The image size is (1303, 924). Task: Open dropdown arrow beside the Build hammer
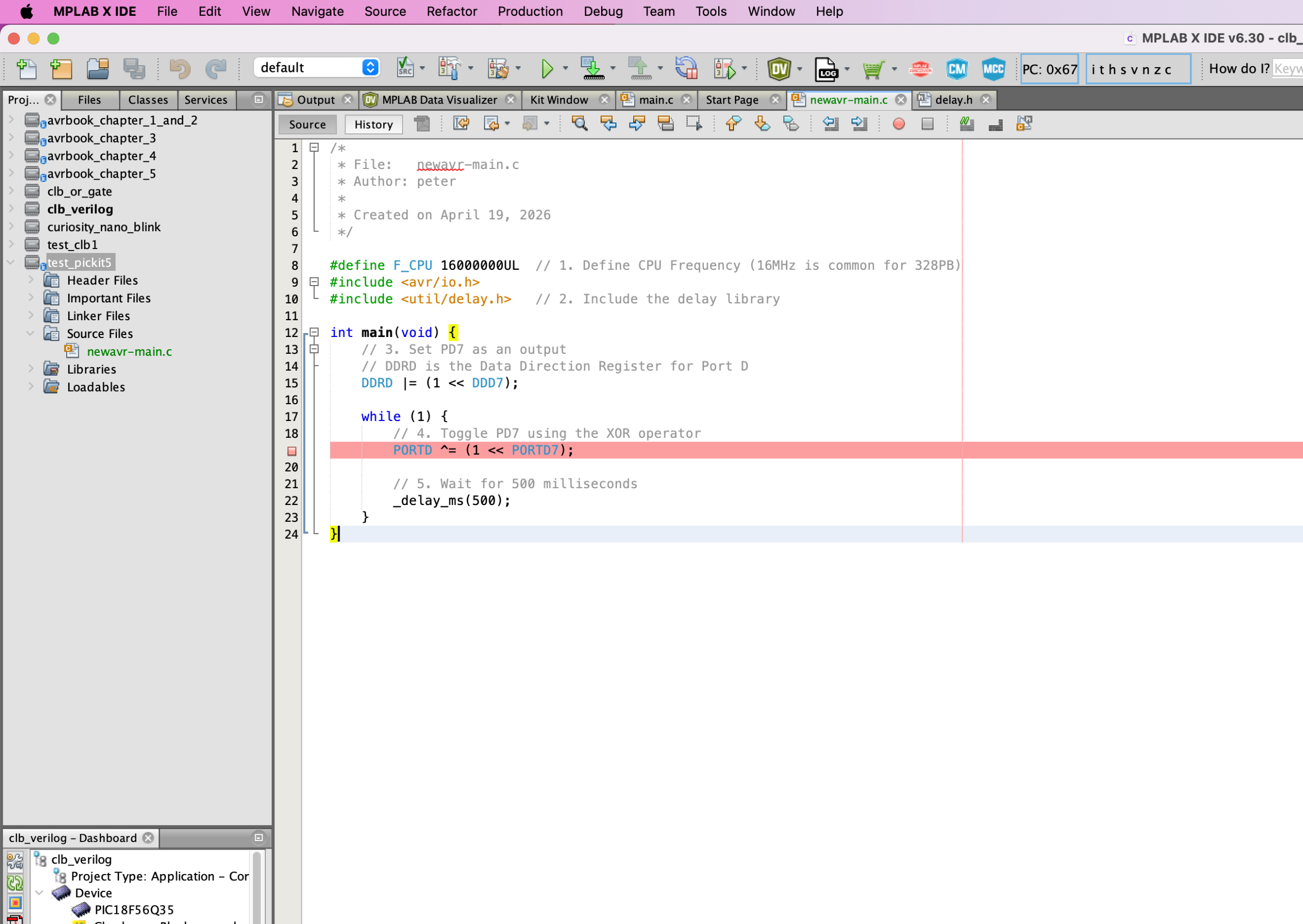pyautogui.click(x=470, y=68)
